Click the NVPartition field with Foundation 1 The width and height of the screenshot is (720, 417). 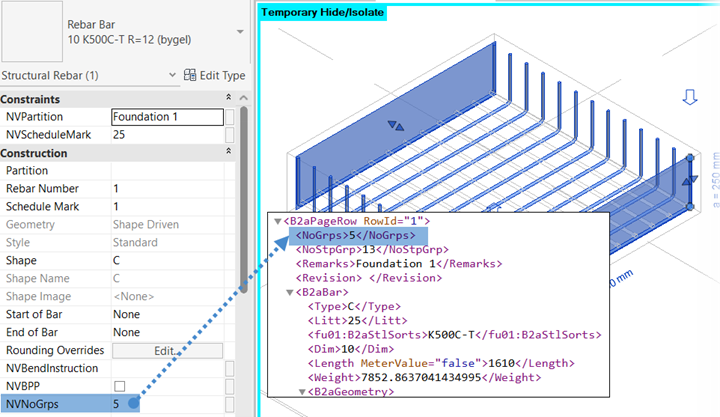click(x=166, y=117)
